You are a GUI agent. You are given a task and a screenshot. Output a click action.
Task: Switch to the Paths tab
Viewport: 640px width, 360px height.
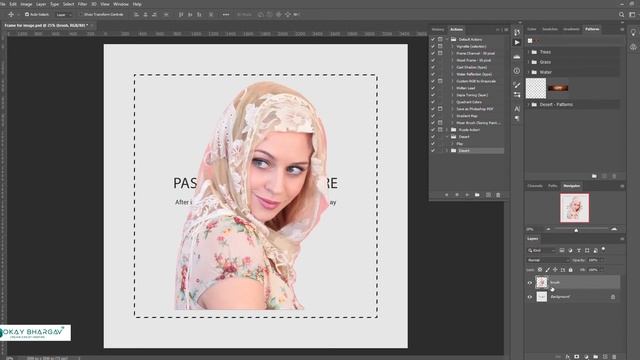[x=553, y=186]
